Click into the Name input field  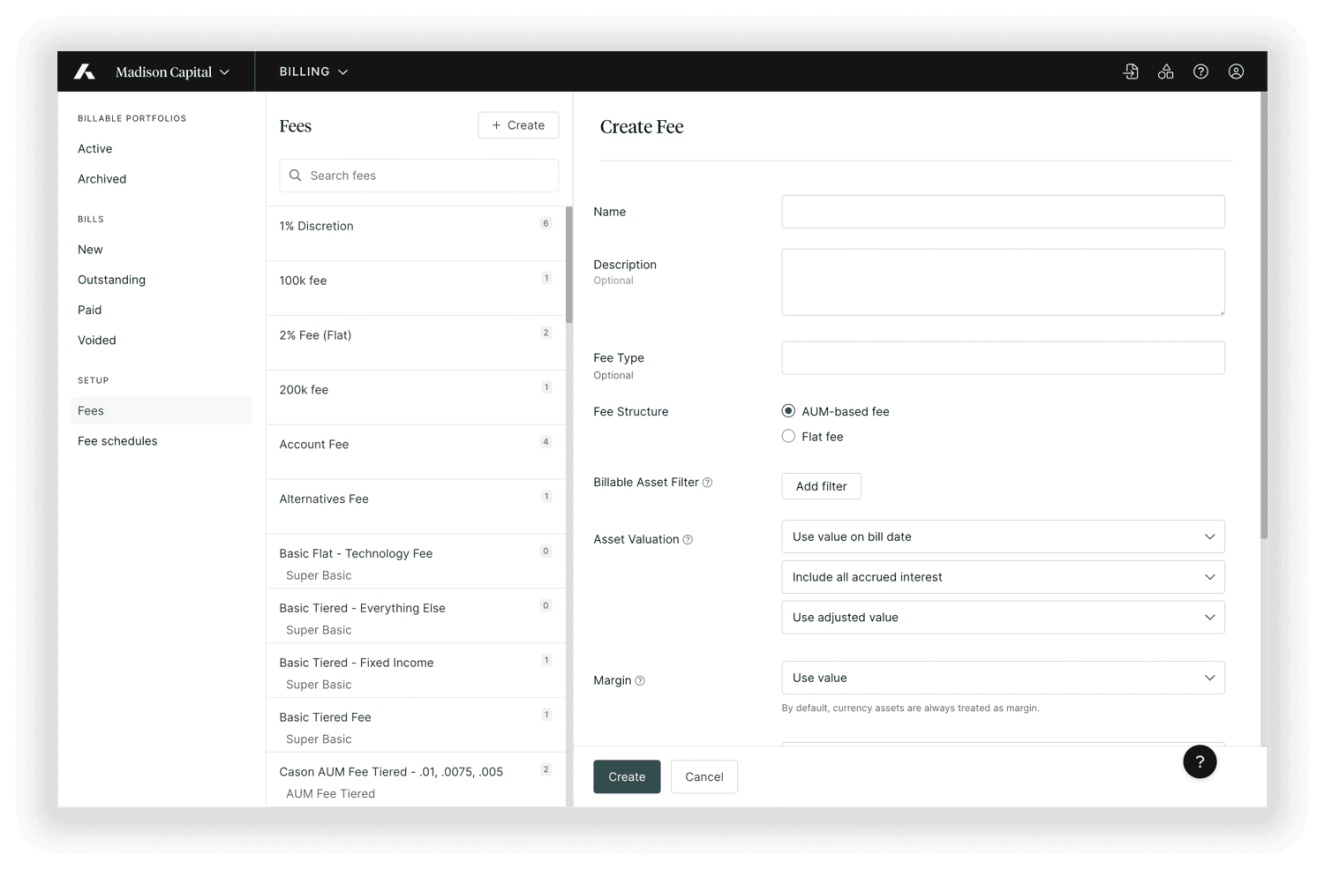tap(1002, 212)
